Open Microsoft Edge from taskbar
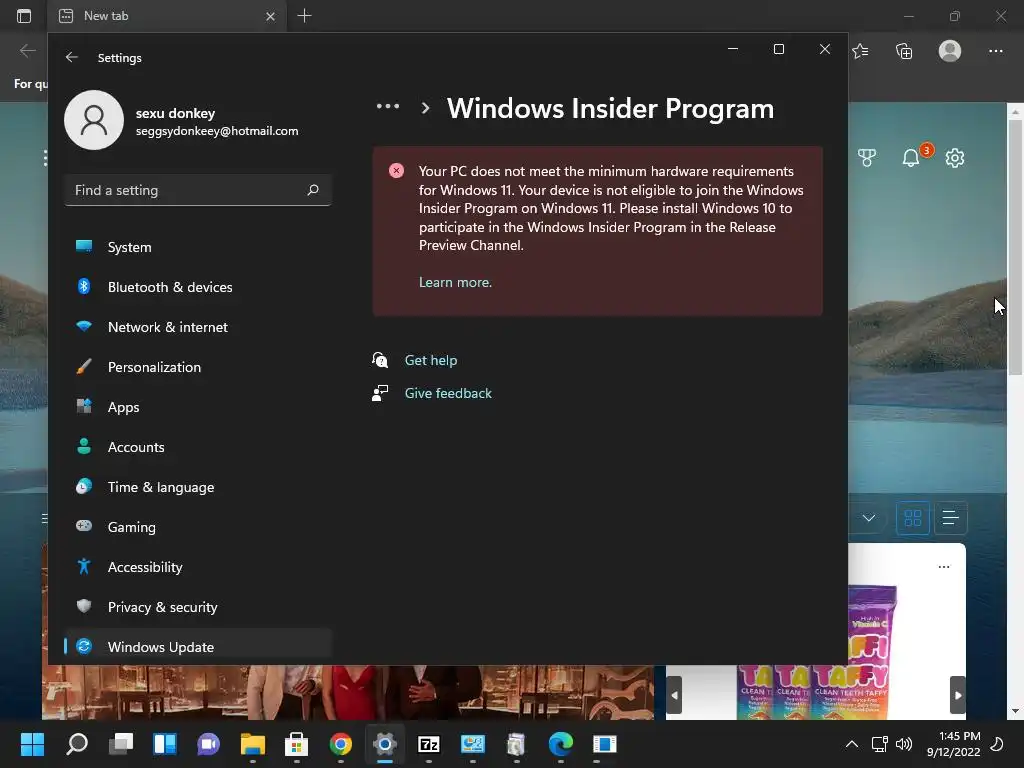 pos(560,744)
